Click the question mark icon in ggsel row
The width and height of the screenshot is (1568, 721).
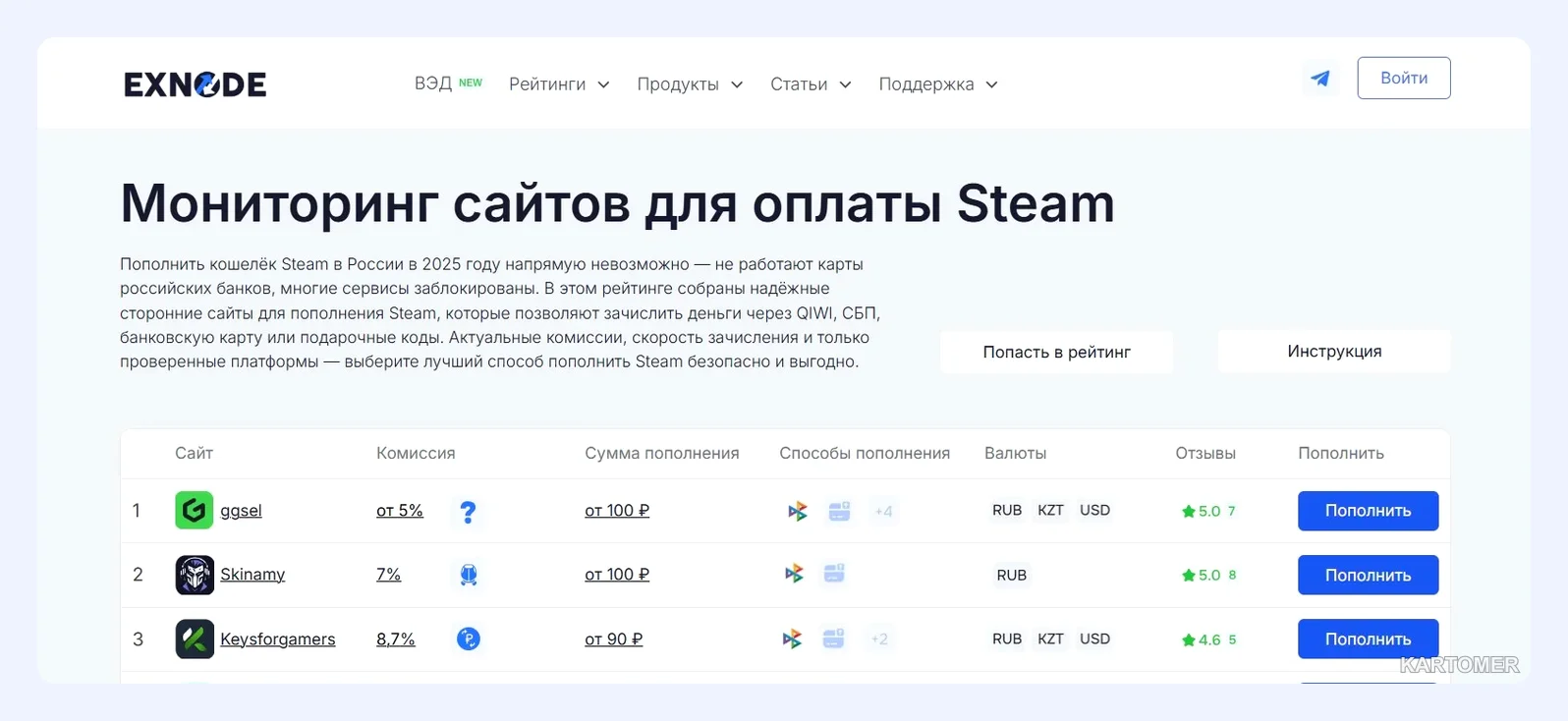(469, 512)
